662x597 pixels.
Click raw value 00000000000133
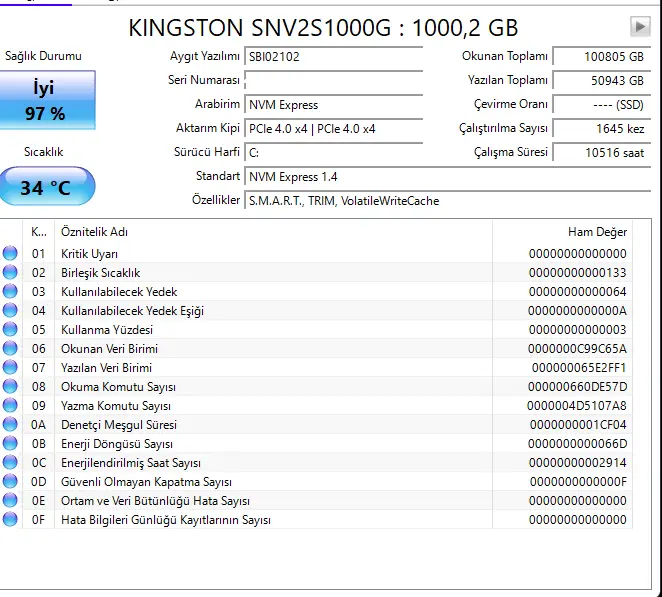pyautogui.click(x=578, y=273)
